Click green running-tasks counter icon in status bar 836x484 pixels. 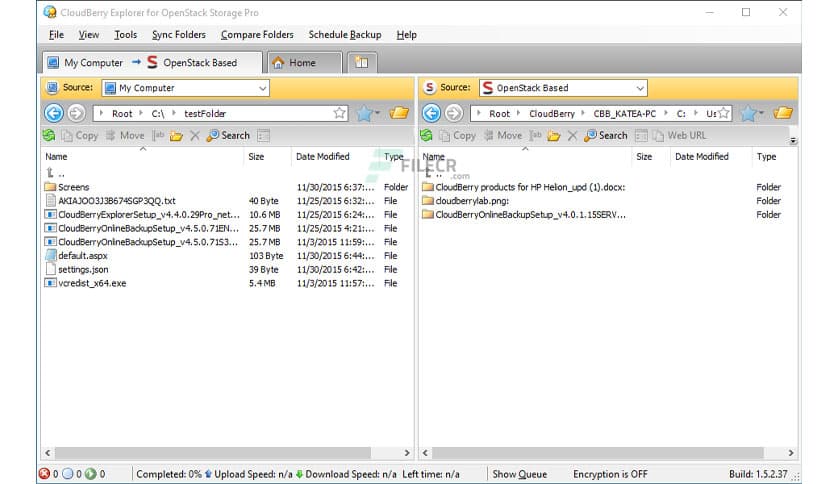click(91, 473)
